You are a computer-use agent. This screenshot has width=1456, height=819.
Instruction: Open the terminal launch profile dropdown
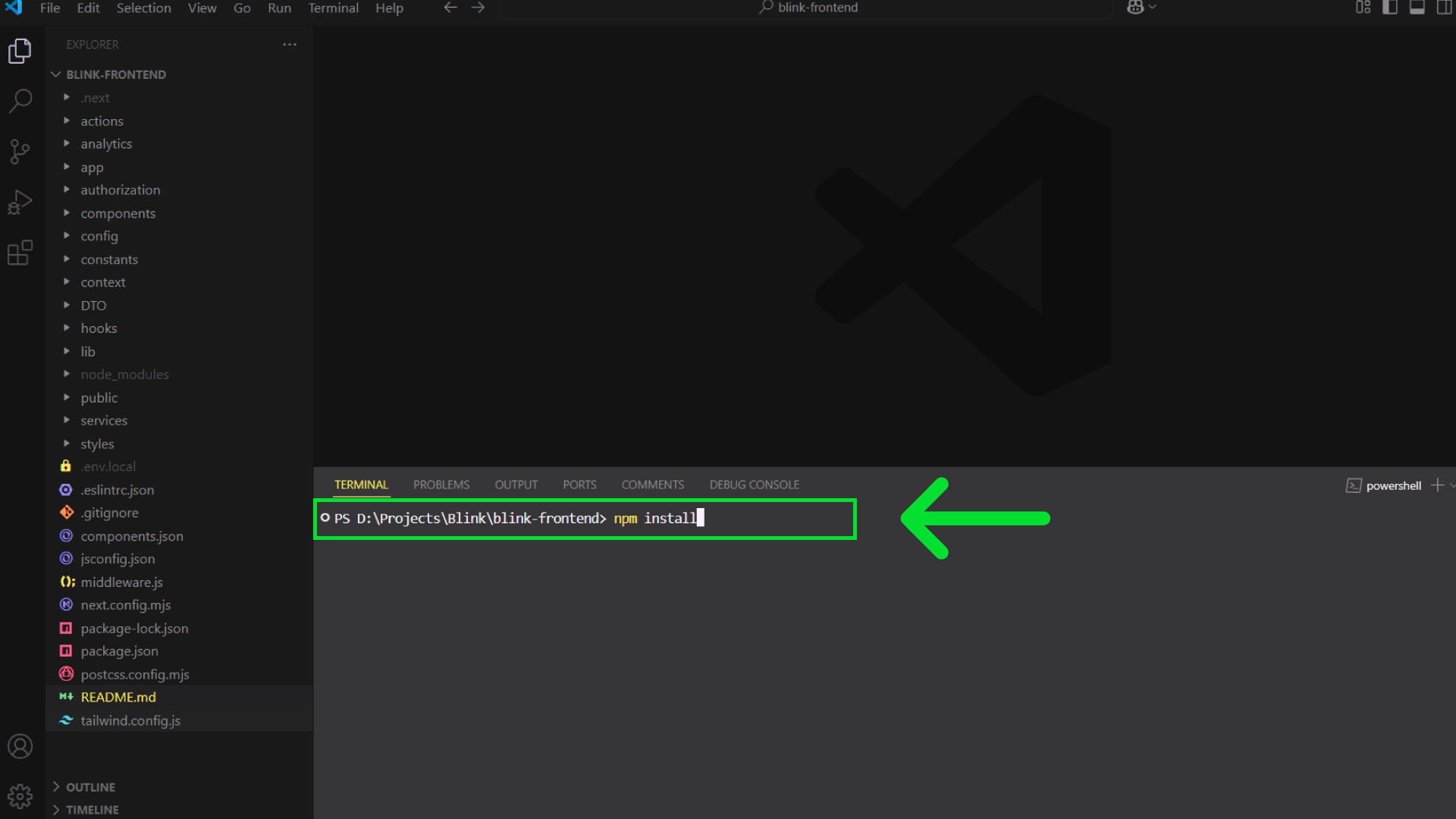1451,485
